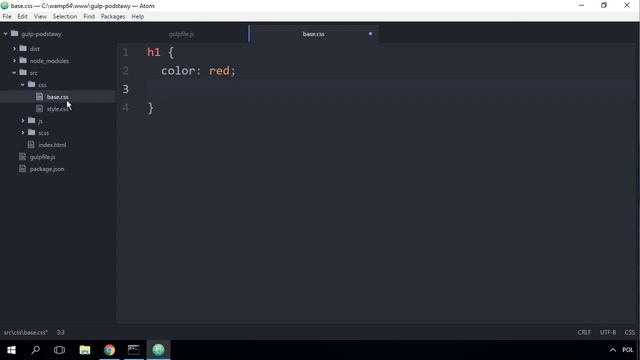Click the src folder icon
Viewport: 640px width, 360px height.
pos(23,73)
